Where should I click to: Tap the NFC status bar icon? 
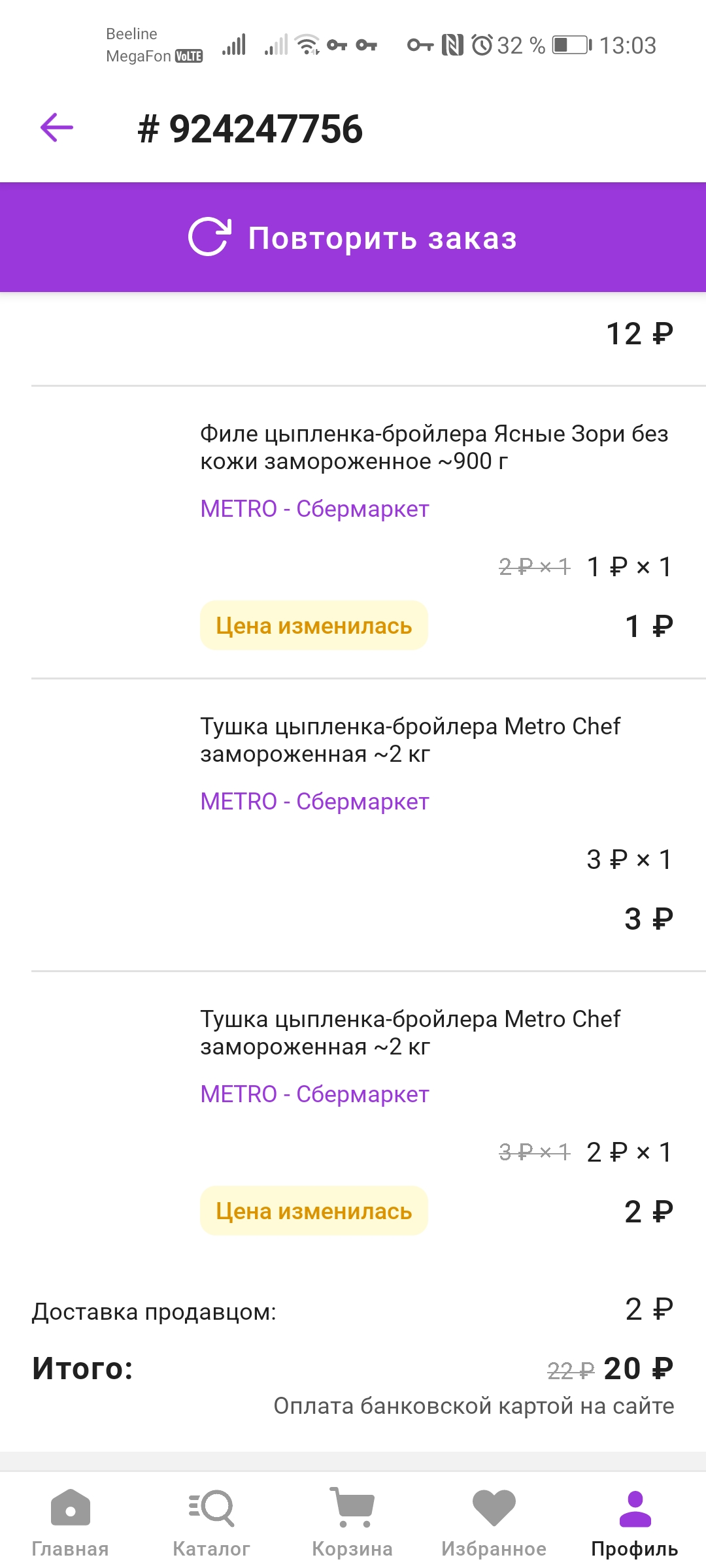(x=452, y=45)
